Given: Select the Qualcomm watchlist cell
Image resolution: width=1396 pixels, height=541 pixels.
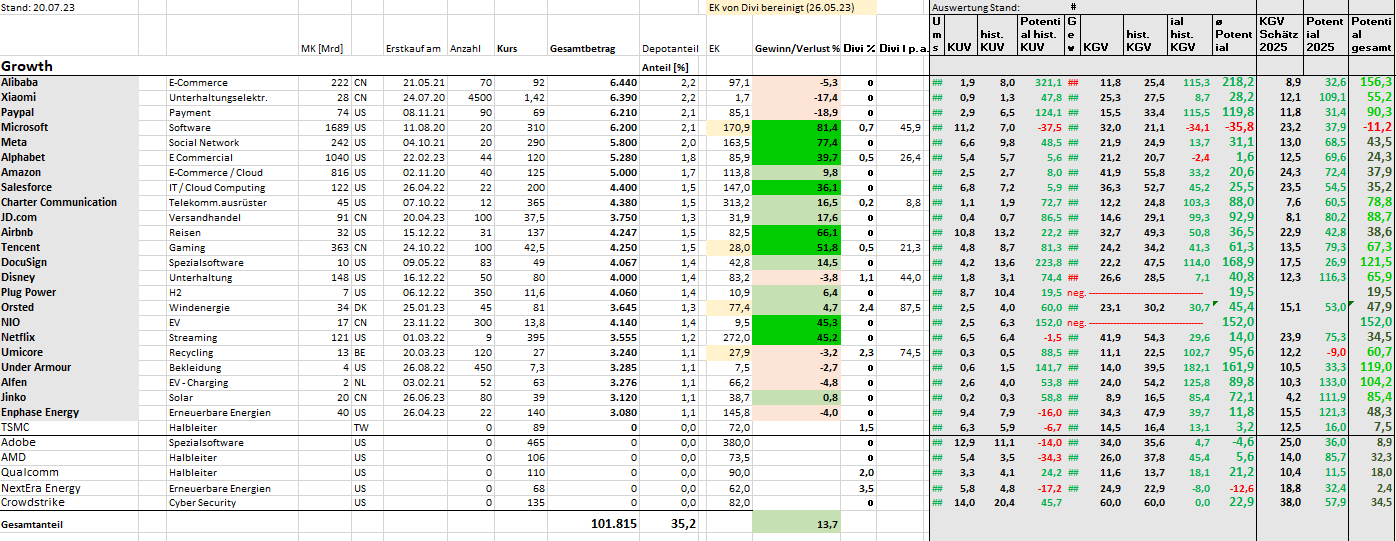Looking at the screenshot, I should click(x=69, y=472).
